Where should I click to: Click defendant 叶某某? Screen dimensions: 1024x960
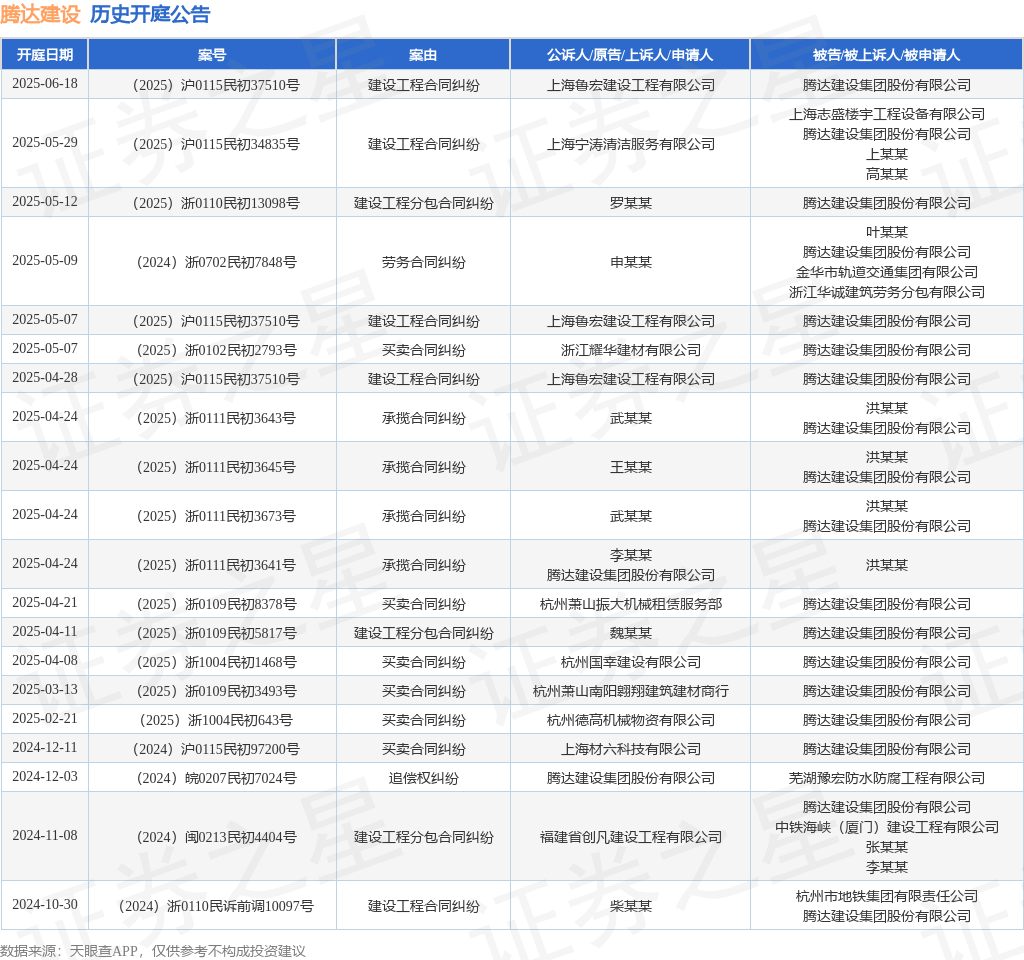[887, 232]
